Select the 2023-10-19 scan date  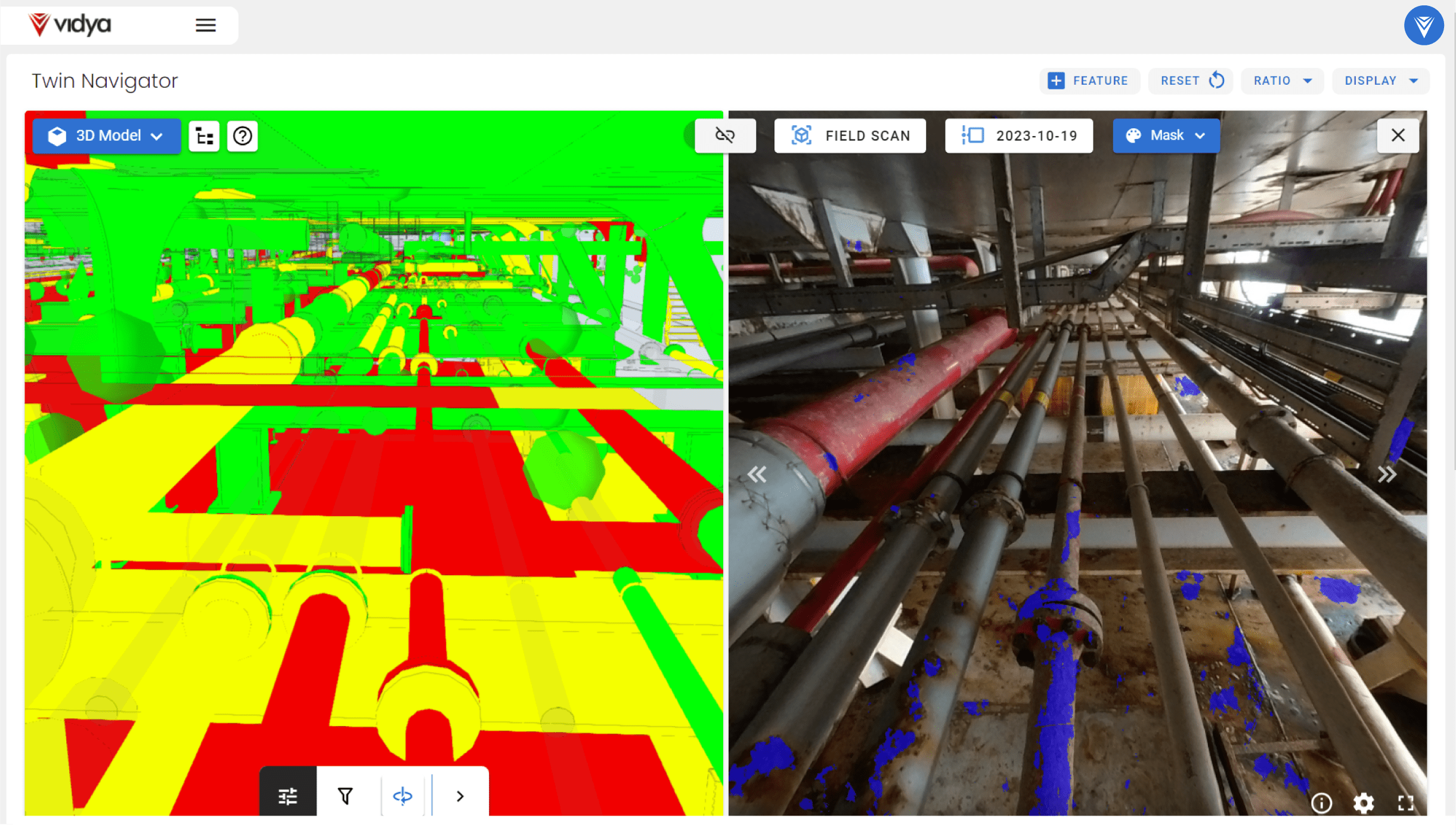[x=1019, y=136]
